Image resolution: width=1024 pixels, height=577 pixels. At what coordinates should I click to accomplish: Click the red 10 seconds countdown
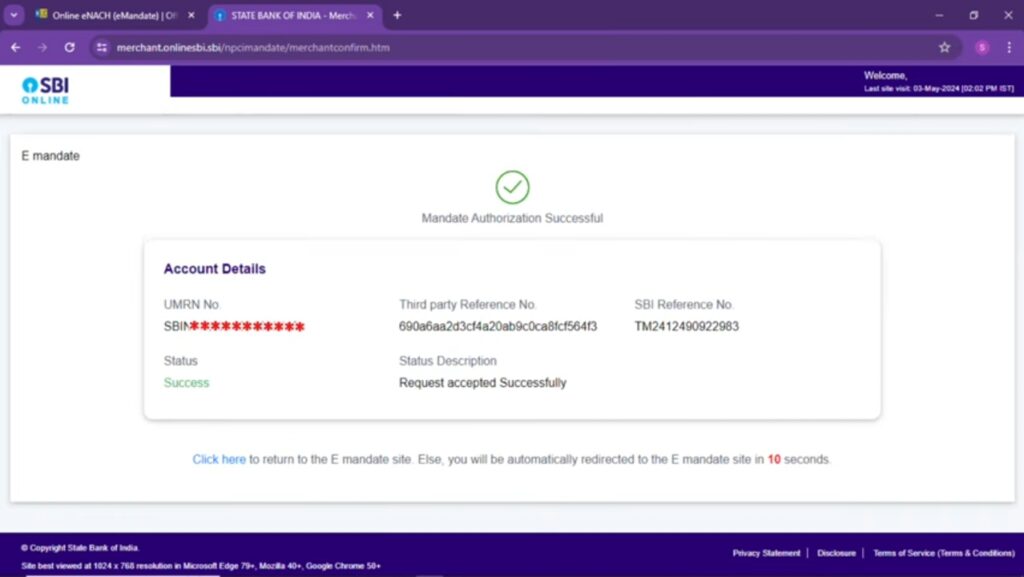(x=774, y=460)
